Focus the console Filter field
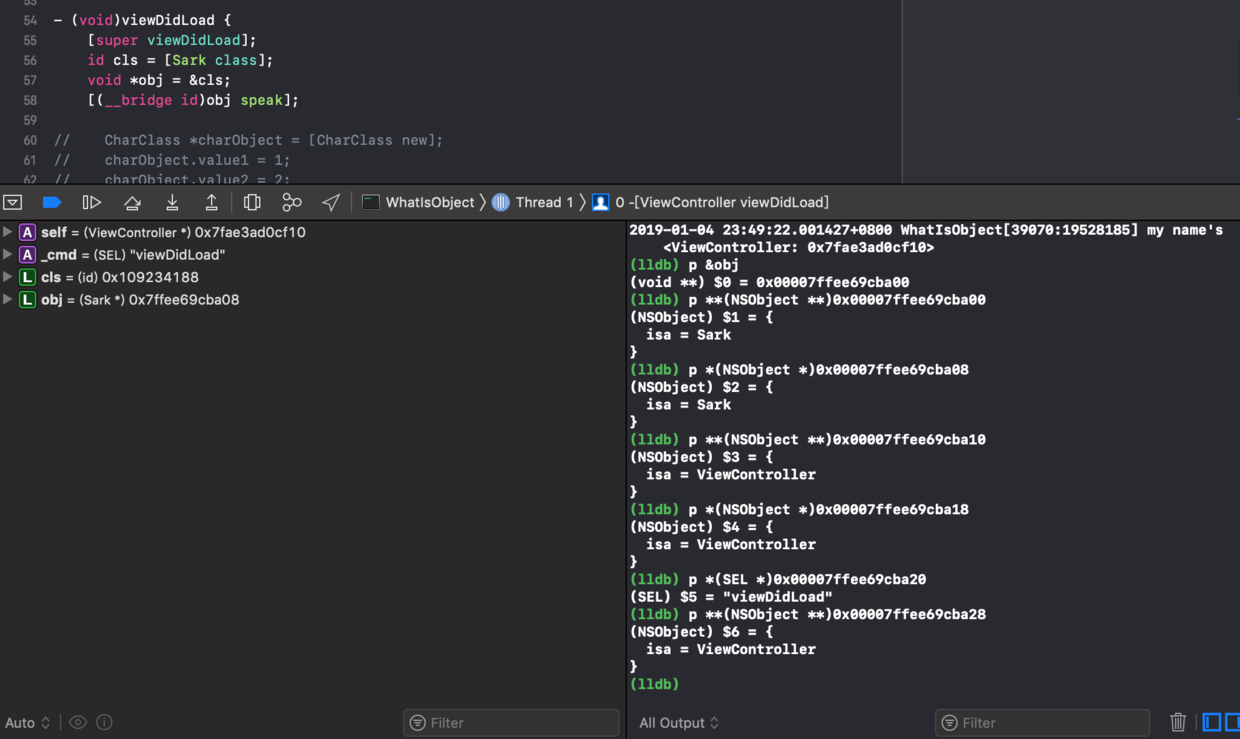 1042,723
